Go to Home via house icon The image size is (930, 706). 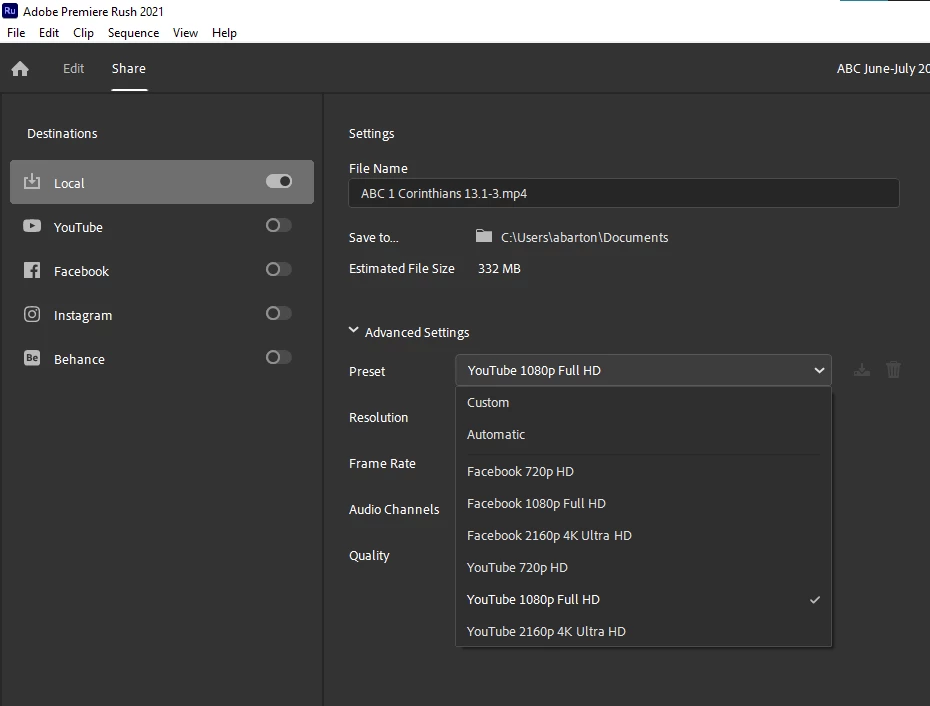click(20, 69)
